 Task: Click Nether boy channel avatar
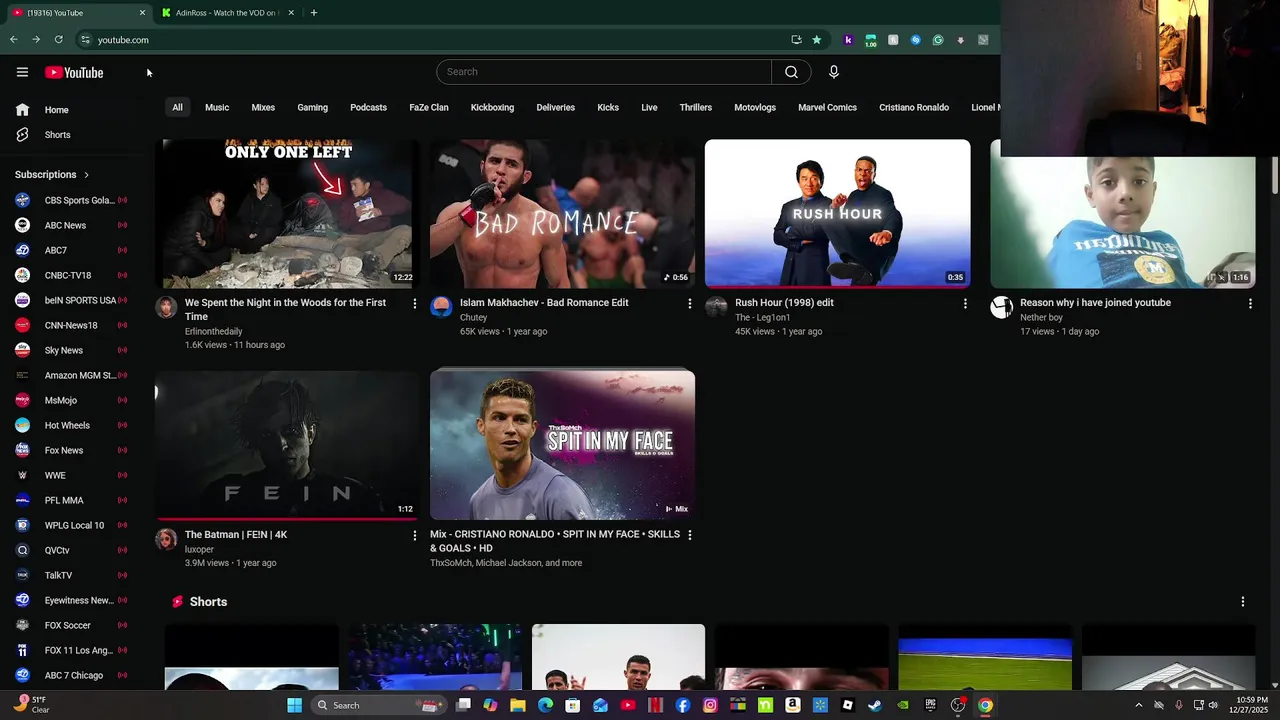tap(1001, 307)
